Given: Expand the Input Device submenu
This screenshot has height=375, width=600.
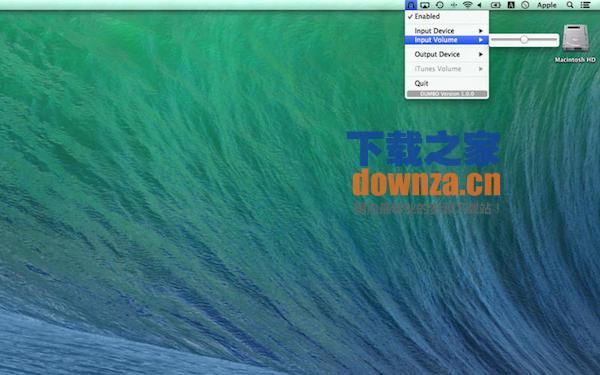Looking at the screenshot, I should coord(447,31).
